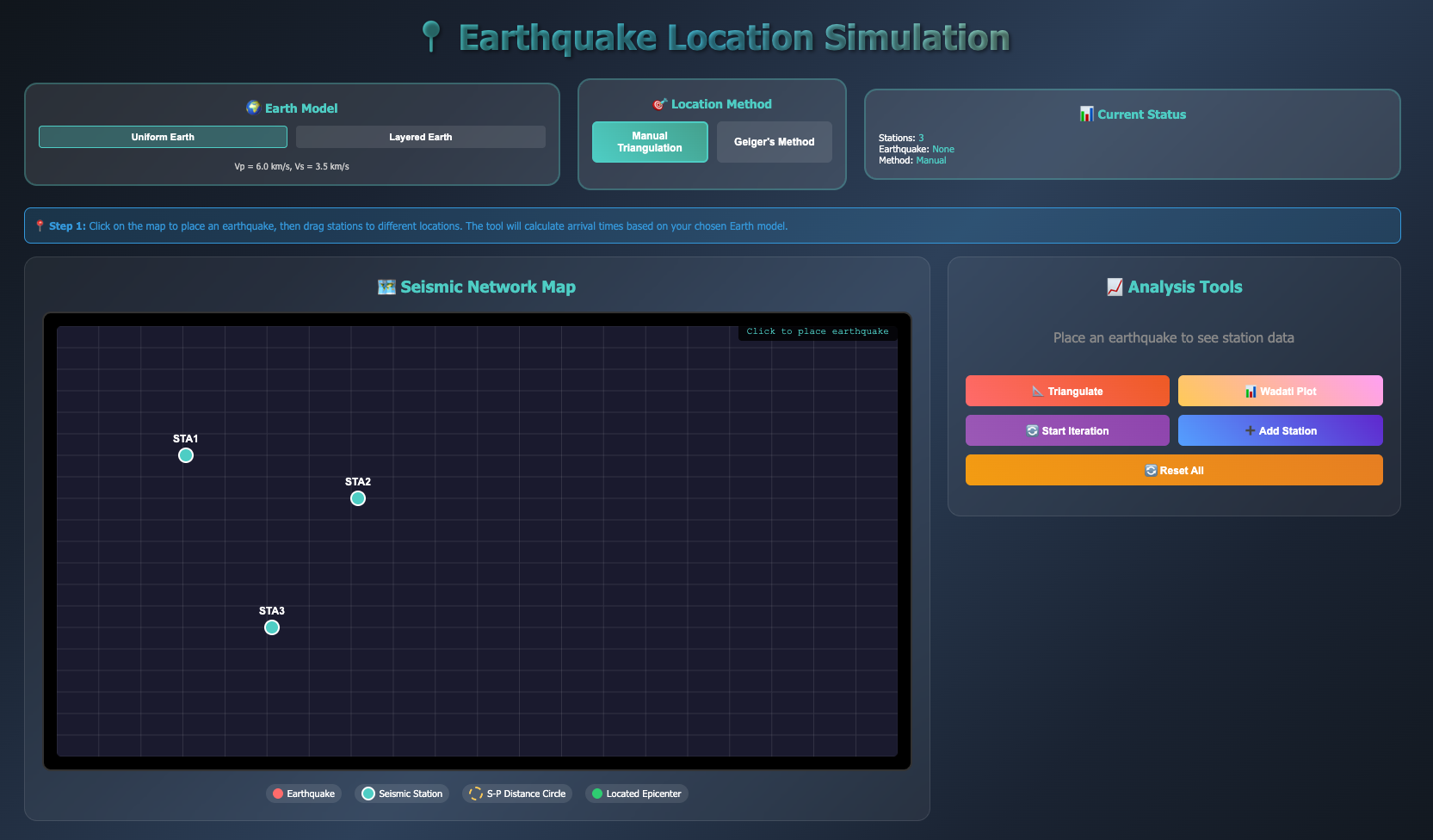This screenshot has width=1433, height=840.
Task: Click the Earth globe icon beside Earth Model
Action: [253, 108]
